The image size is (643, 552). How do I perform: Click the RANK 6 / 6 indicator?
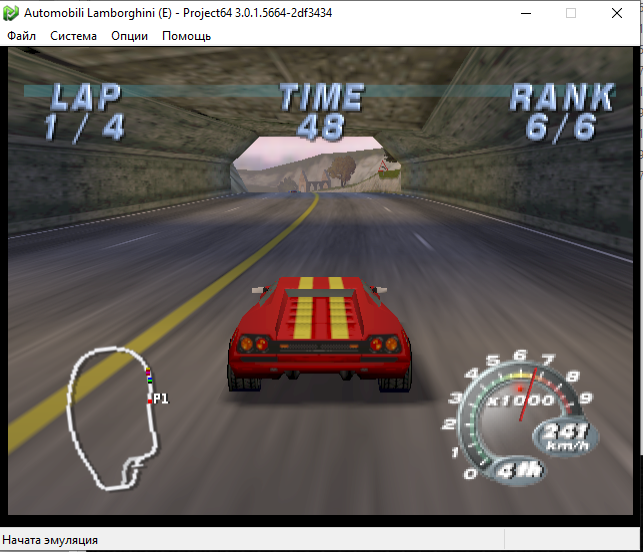561,112
